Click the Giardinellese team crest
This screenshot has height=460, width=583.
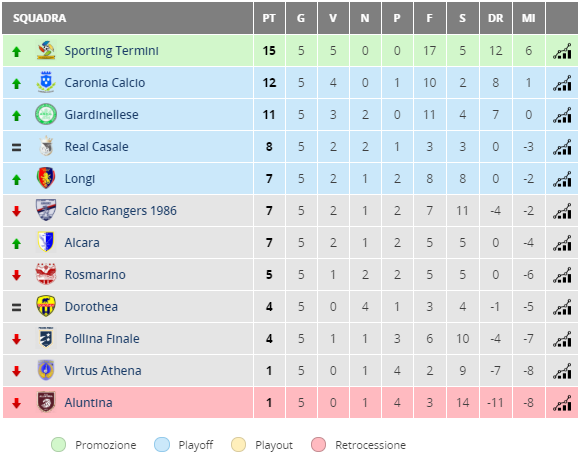click(x=46, y=114)
